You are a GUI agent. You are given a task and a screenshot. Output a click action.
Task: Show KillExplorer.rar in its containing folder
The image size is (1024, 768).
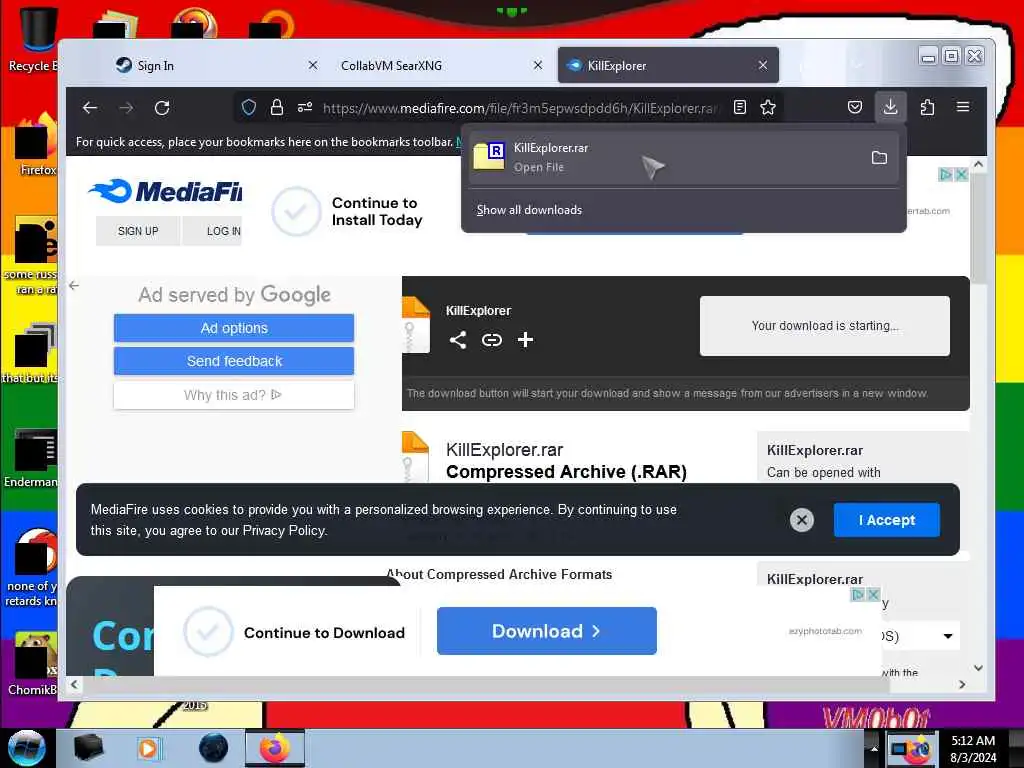[879, 157]
